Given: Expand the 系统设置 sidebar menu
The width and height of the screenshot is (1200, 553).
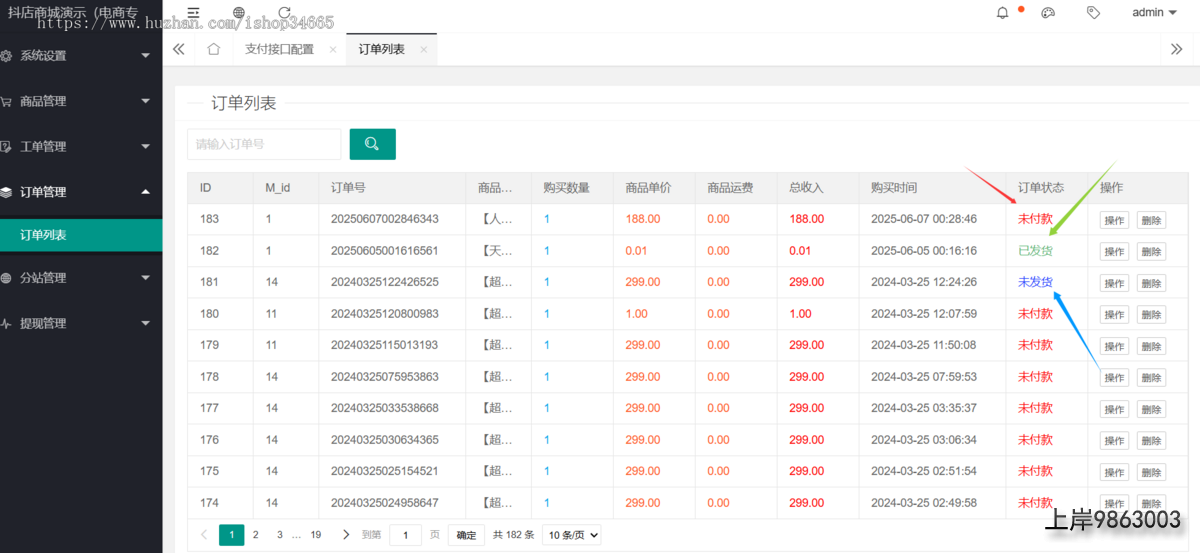Looking at the screenshot, I should coord(80,56).
